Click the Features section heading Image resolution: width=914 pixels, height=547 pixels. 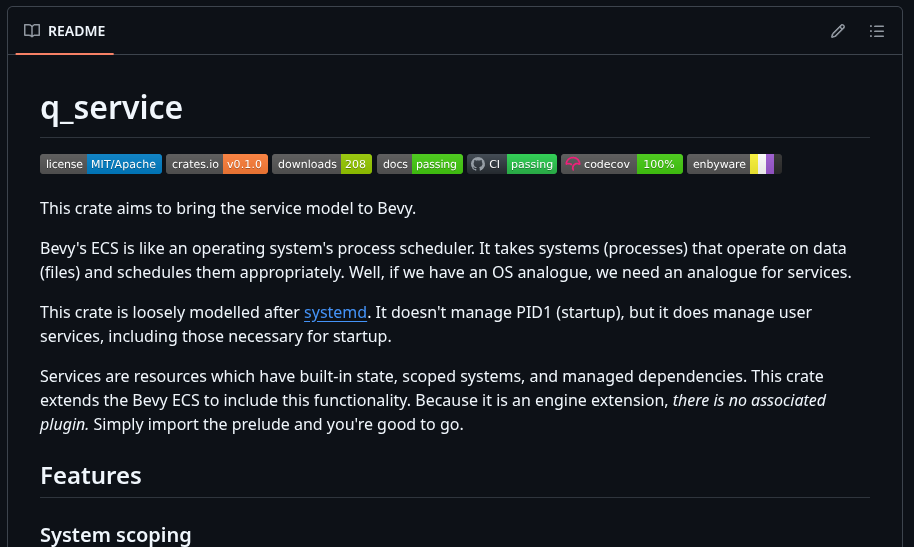(x=91, y=475)
